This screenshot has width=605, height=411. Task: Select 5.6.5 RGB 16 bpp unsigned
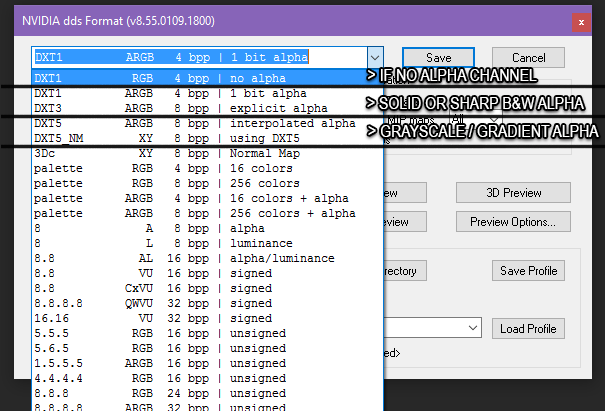click(208, 348)
